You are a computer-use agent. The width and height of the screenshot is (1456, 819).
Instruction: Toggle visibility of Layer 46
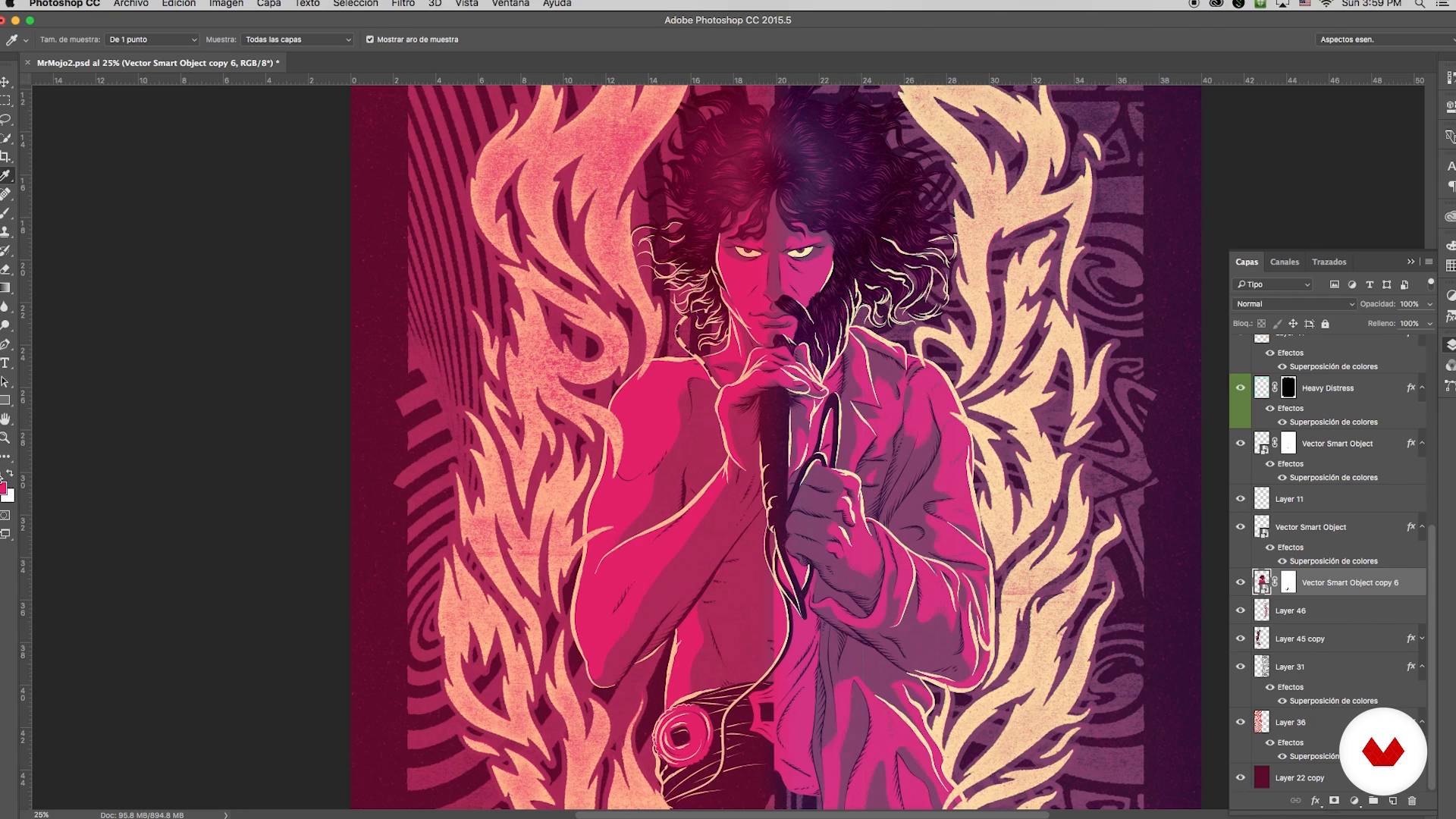click(x=1241, y=610)
